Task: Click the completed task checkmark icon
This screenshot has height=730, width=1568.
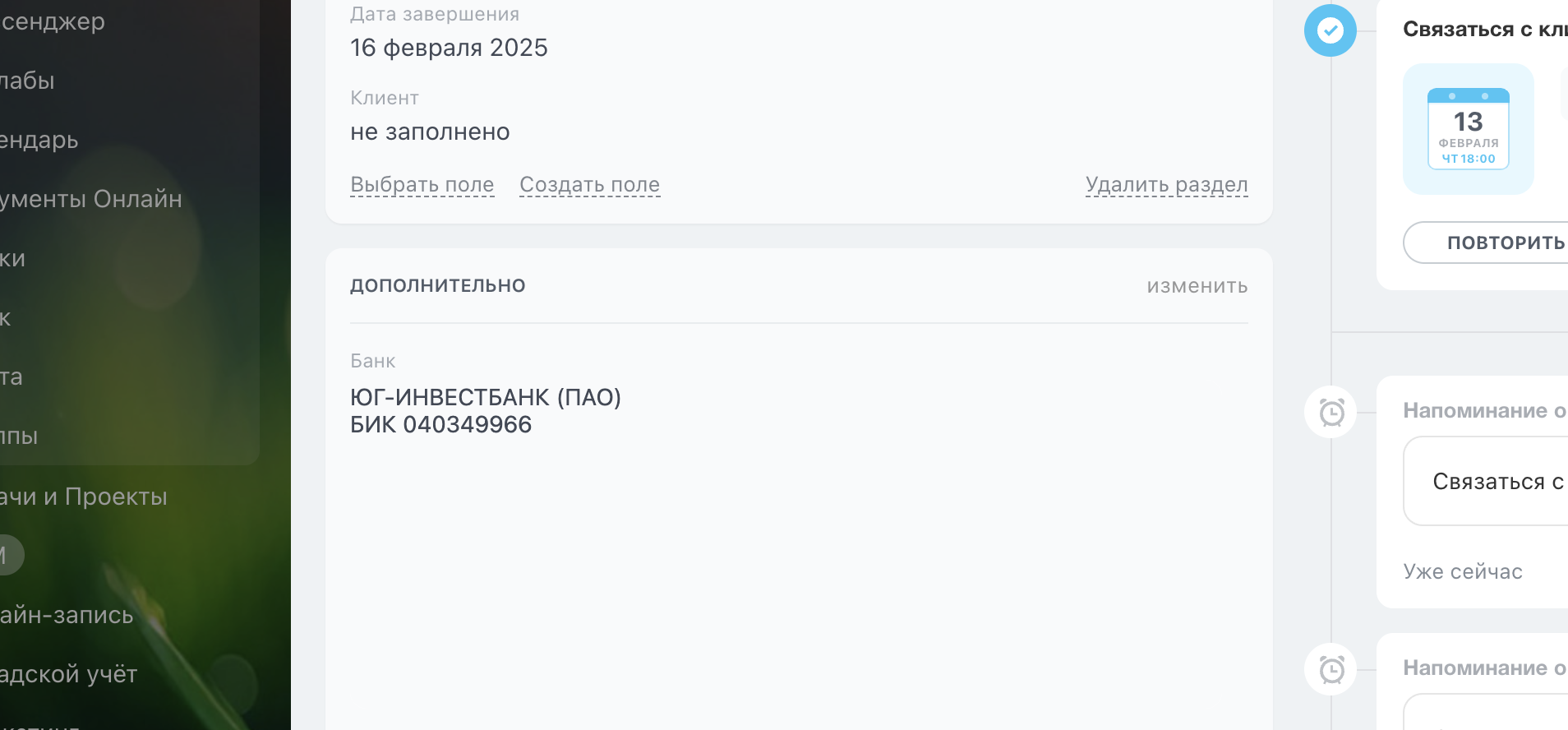Action: point(1330,31)
